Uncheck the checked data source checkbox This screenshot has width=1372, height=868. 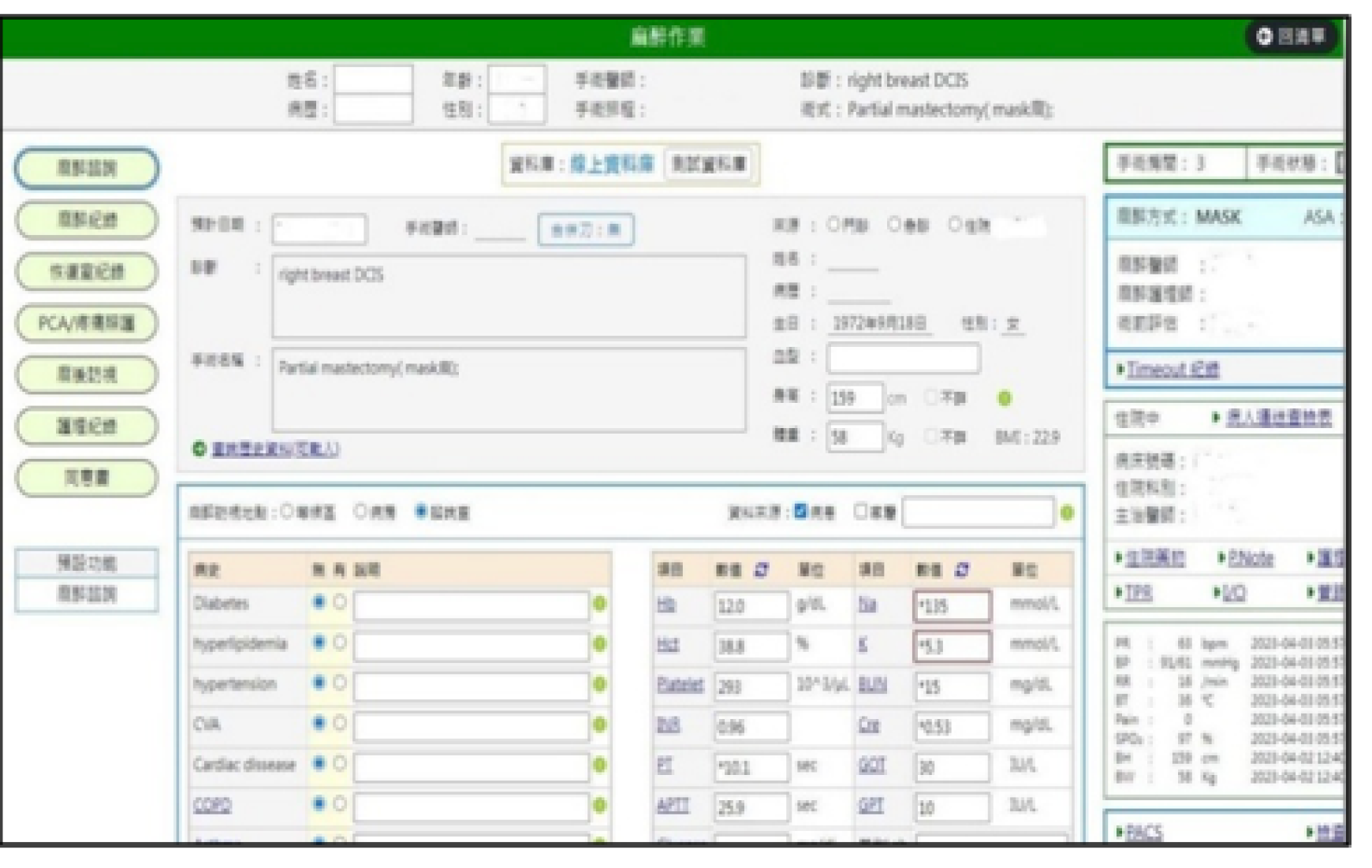800,512
